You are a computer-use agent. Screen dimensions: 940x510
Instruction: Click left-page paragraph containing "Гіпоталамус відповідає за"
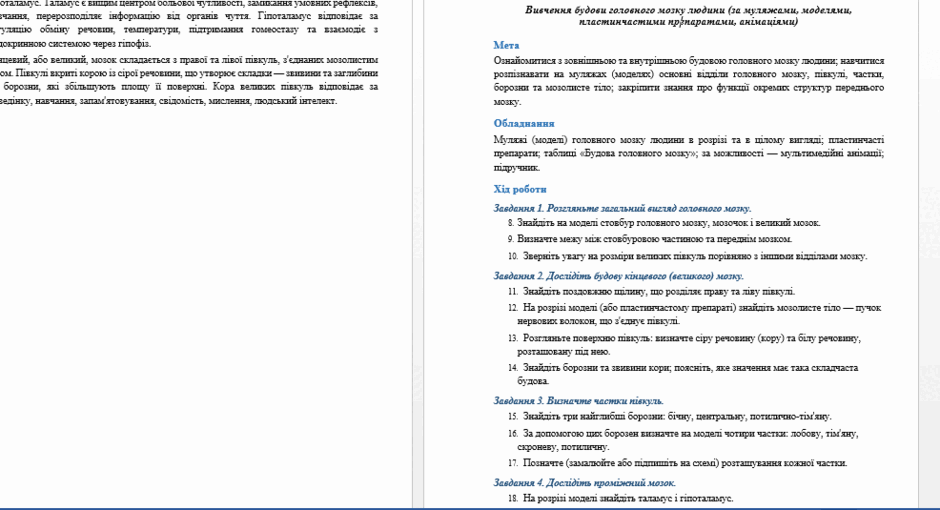(x=189, y=23)
